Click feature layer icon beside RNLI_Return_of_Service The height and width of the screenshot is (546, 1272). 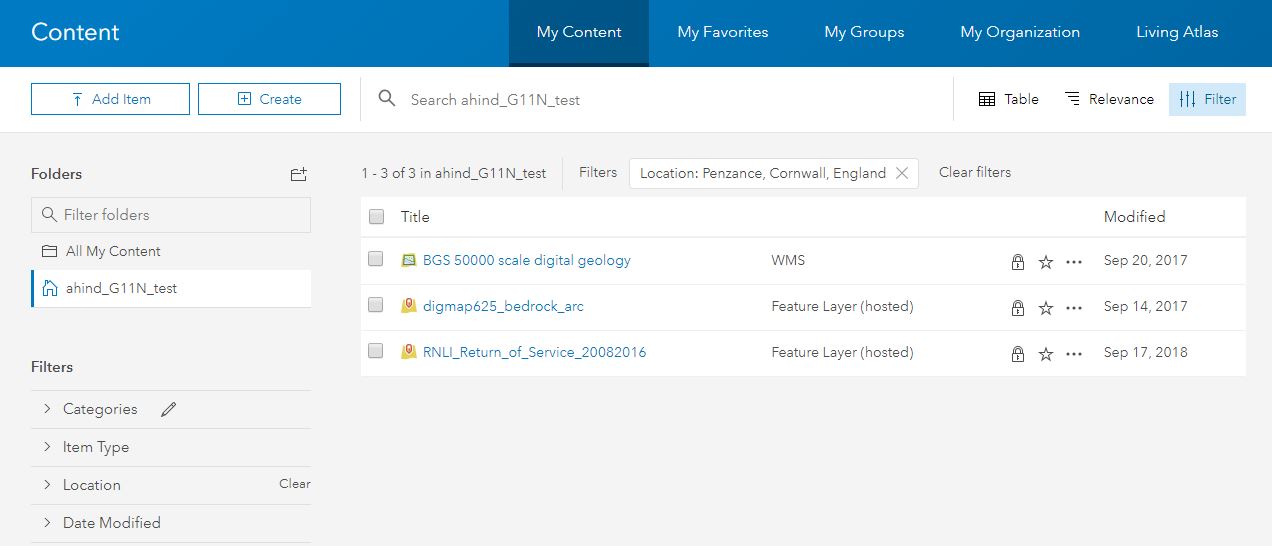(408, 352)
